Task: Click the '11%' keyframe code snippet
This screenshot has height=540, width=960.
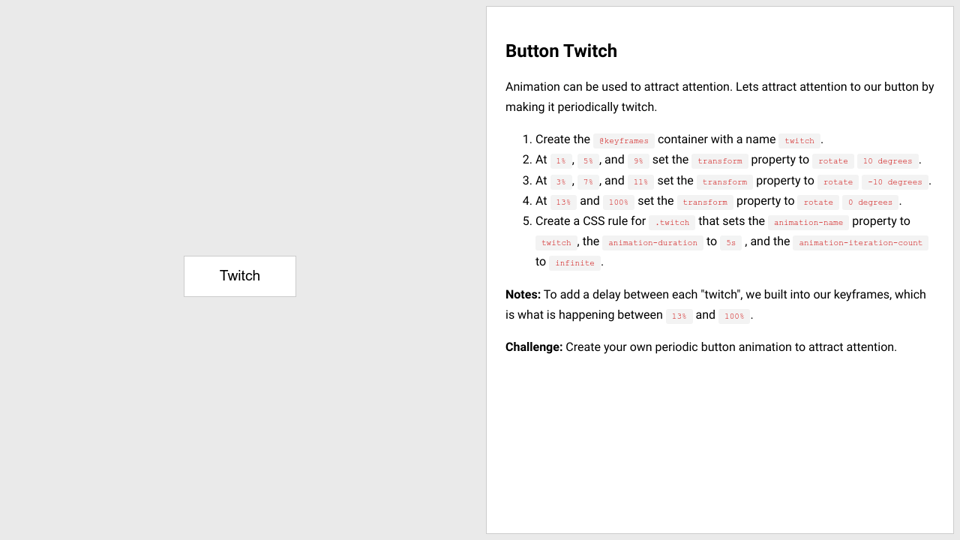Action: [640, 182]
